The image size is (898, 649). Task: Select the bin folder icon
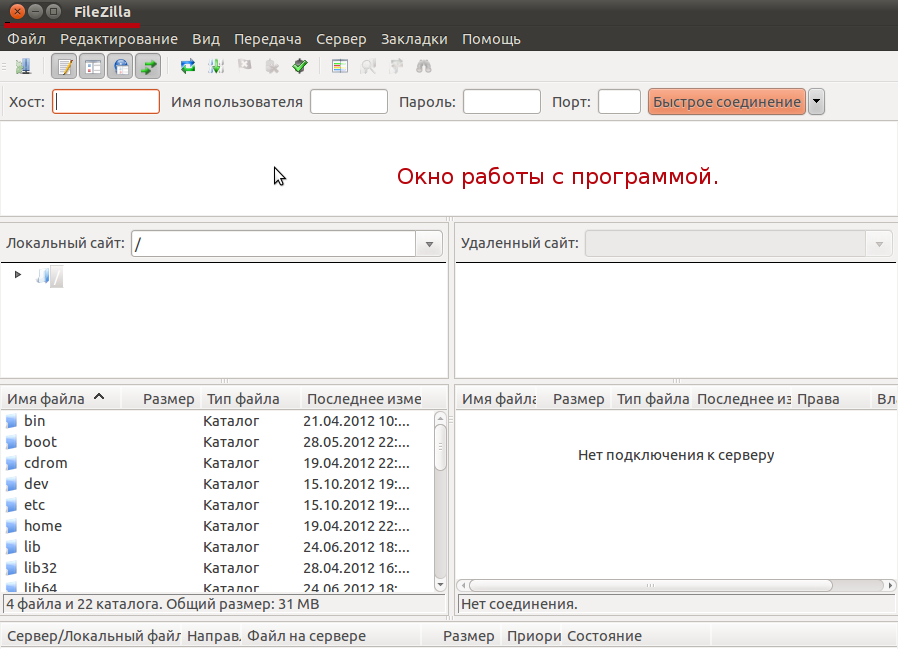pyautogui.click(x=11, y=422)
